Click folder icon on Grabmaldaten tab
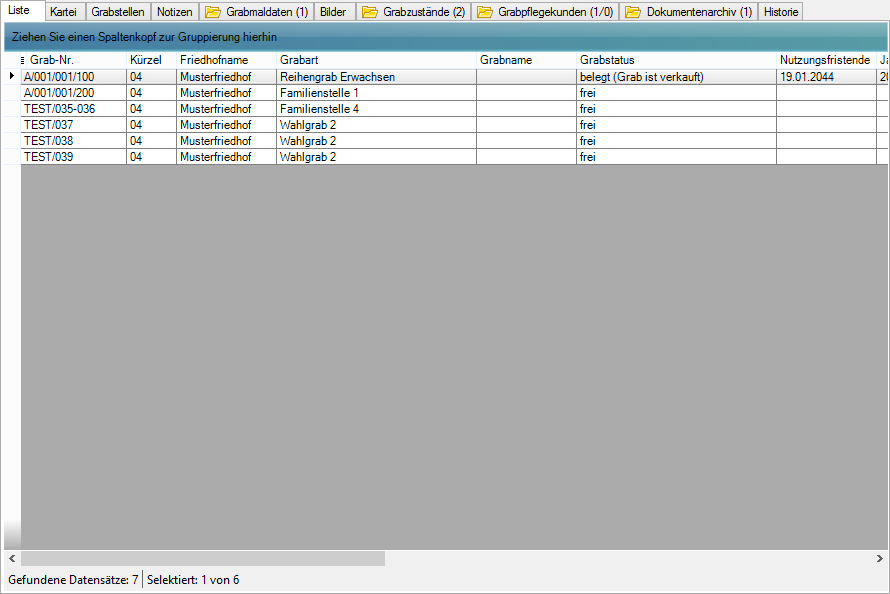The width and height of the screenshot is (890, 594). click(212, 12)
